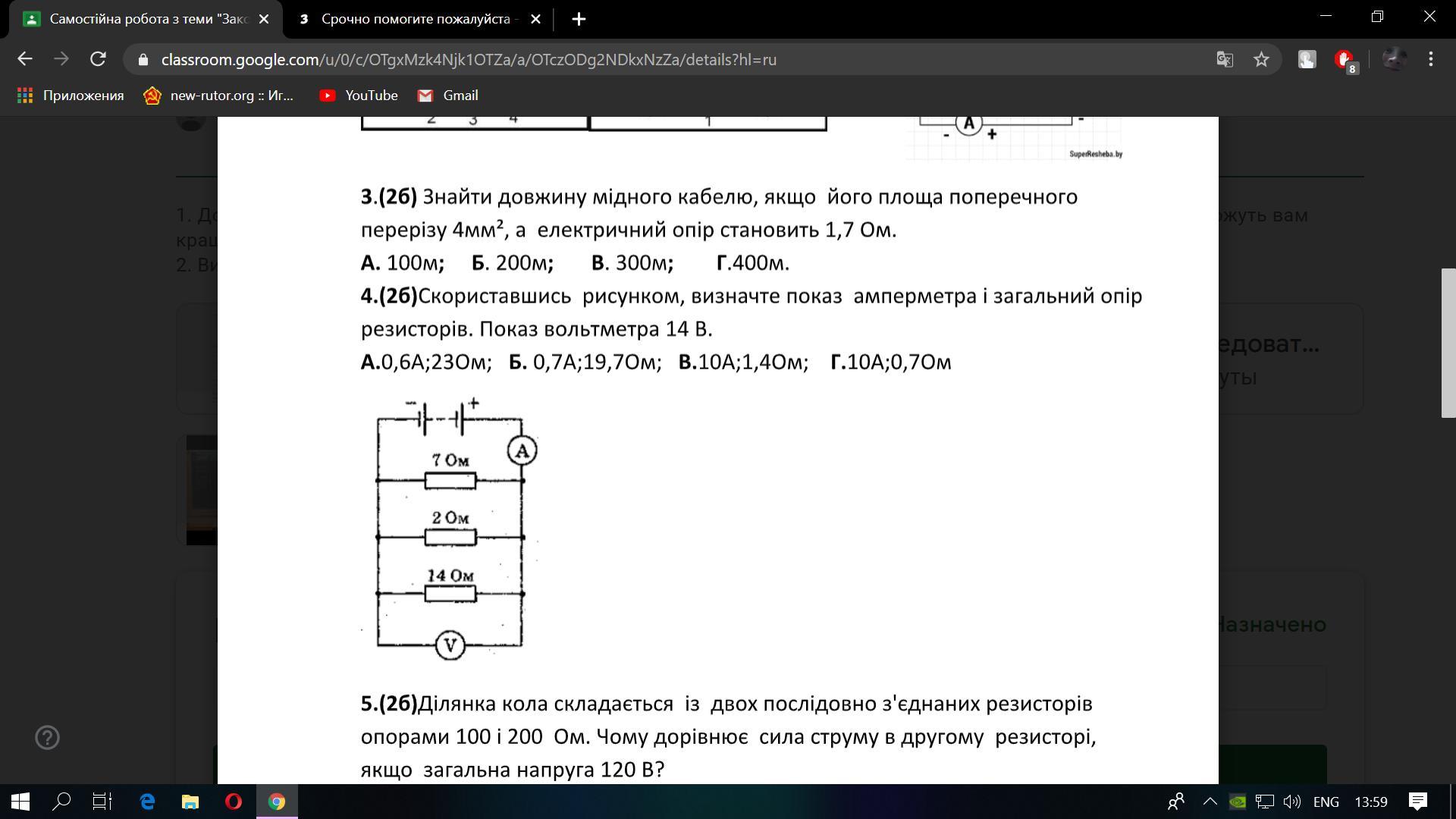Close the 'Срочно помогите пожалуйста' tab
Image resolution: width=1456 pixels, height=819 pixels.
(535, 19)
